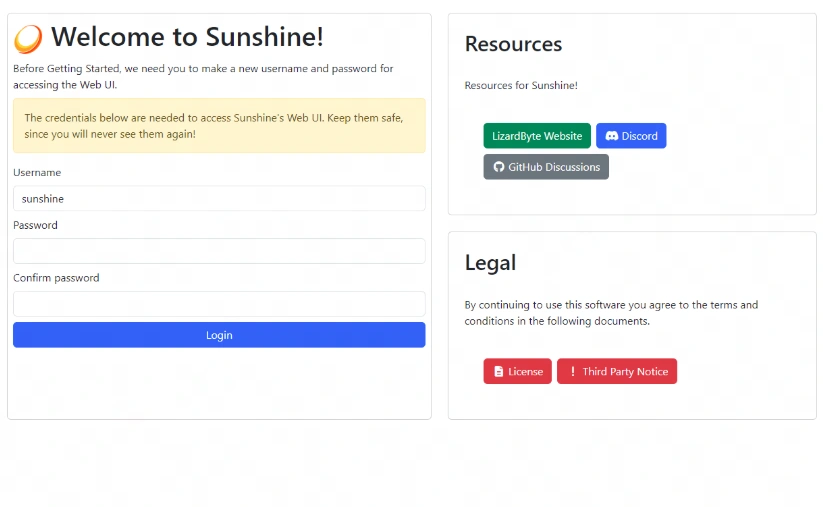Focus the Password input field
This screenshot has width=823, height=507.
pos(219,251)
